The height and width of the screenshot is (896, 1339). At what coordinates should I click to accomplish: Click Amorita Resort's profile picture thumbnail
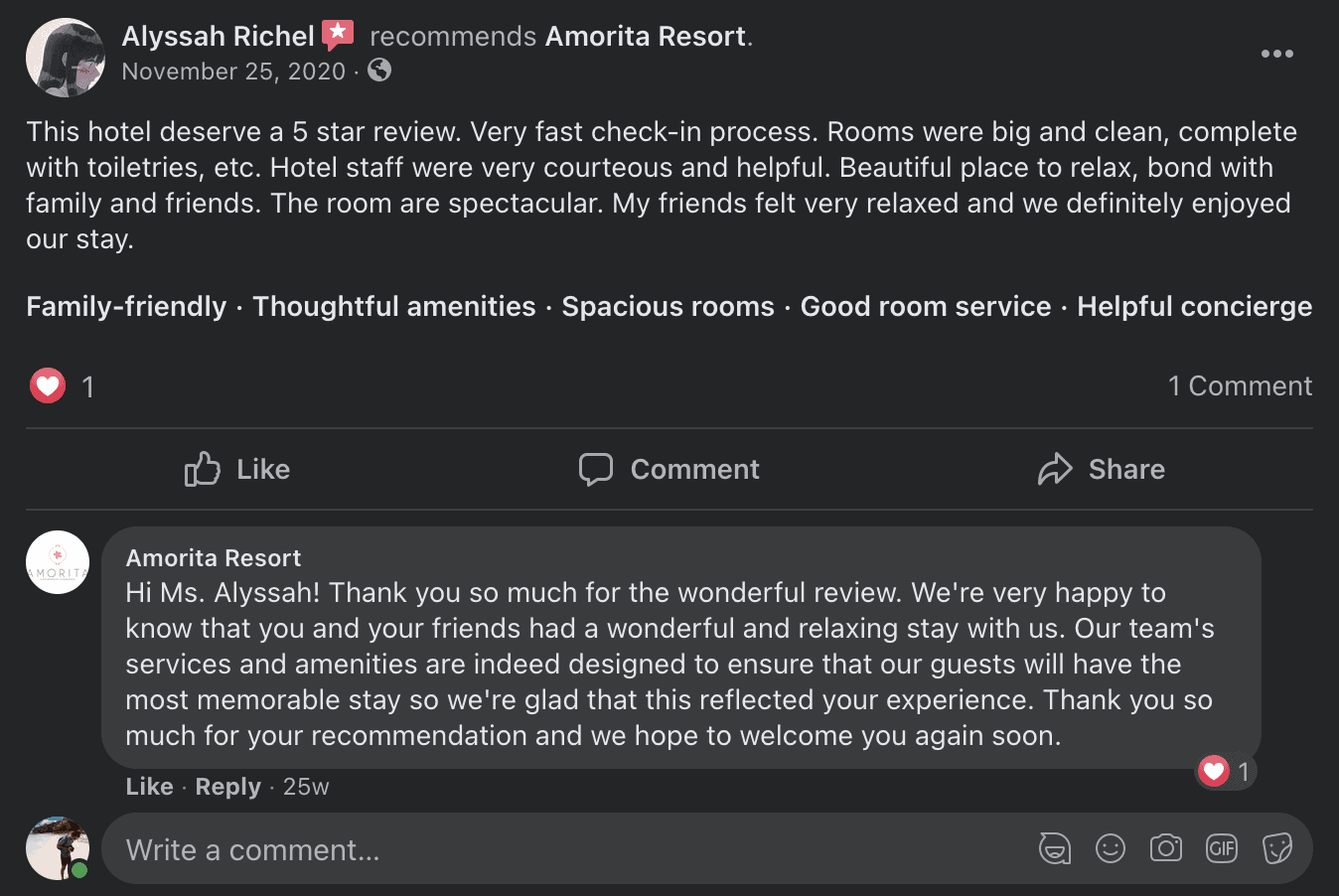click(x=57, y=561)
